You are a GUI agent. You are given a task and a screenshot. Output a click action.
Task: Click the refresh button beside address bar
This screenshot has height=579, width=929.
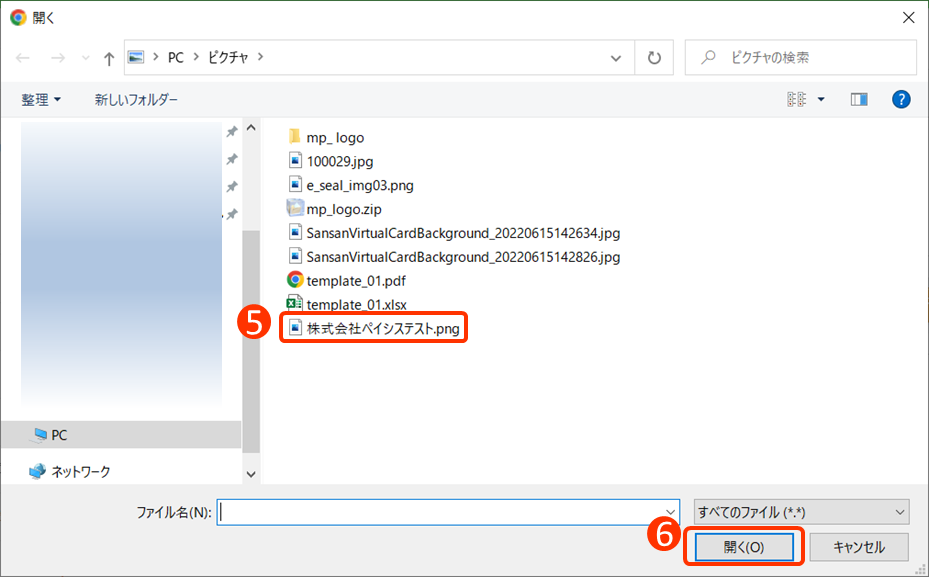pyautogui.click(x=654, y=58)
